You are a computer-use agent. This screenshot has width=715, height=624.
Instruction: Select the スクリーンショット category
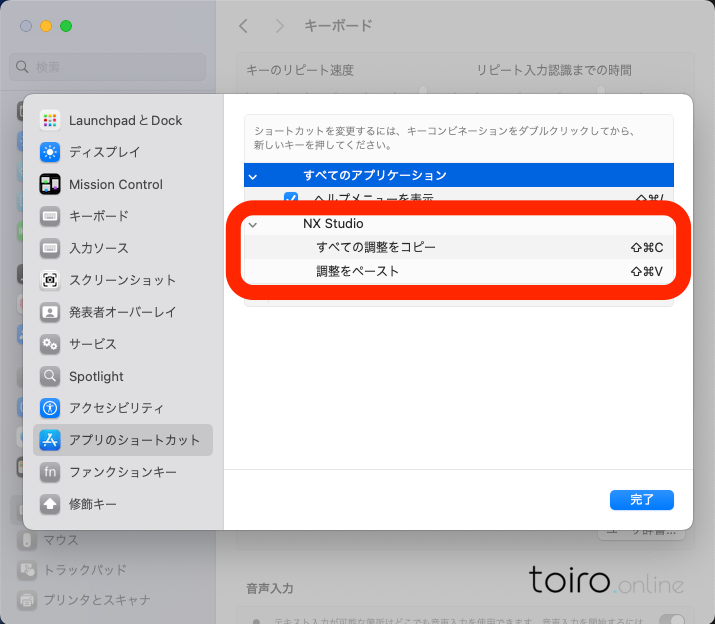[123, 280]
